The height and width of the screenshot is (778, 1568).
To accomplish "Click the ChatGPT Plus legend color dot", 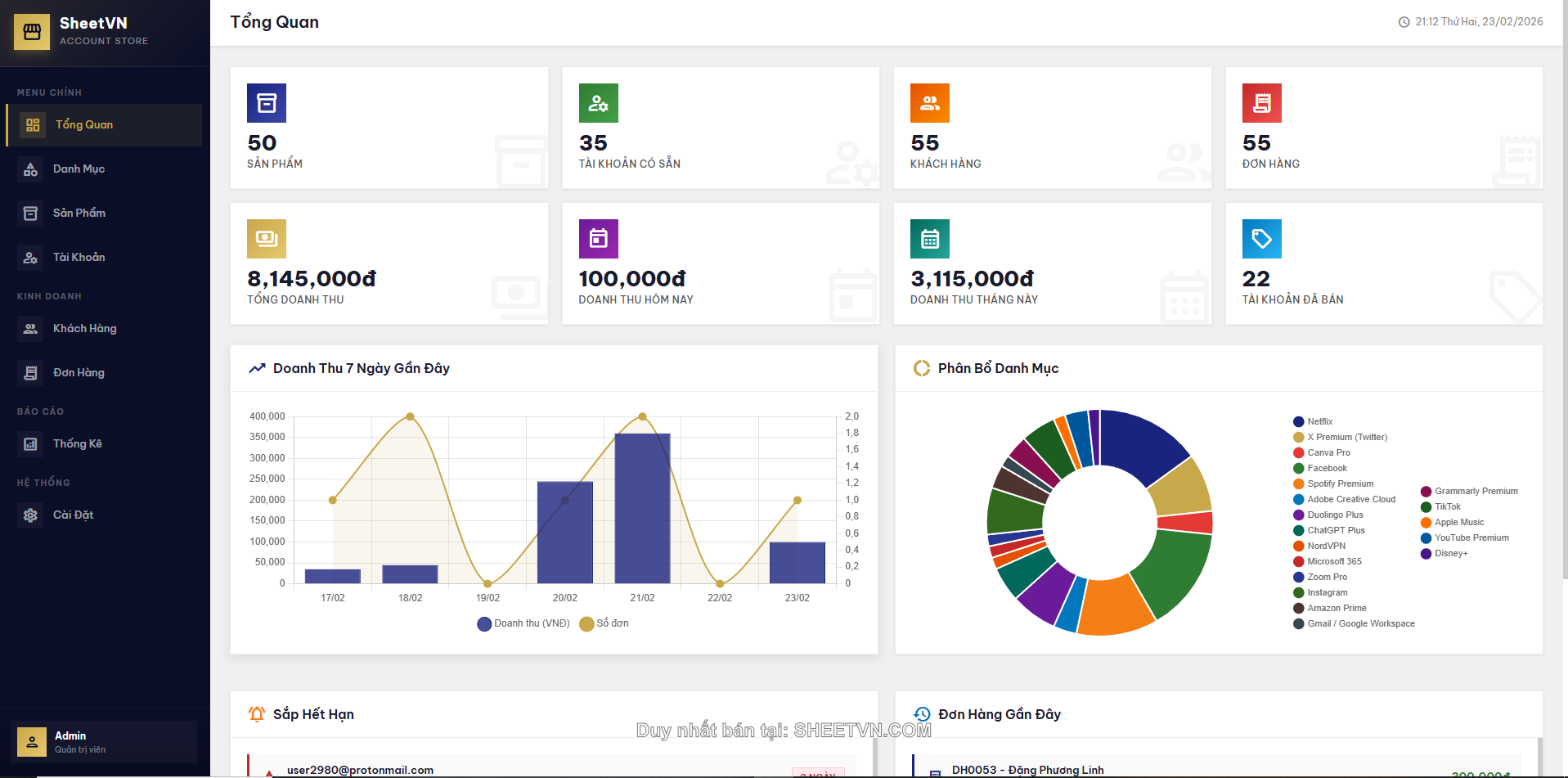I will pyautogui.click(x=1298, y=531).
